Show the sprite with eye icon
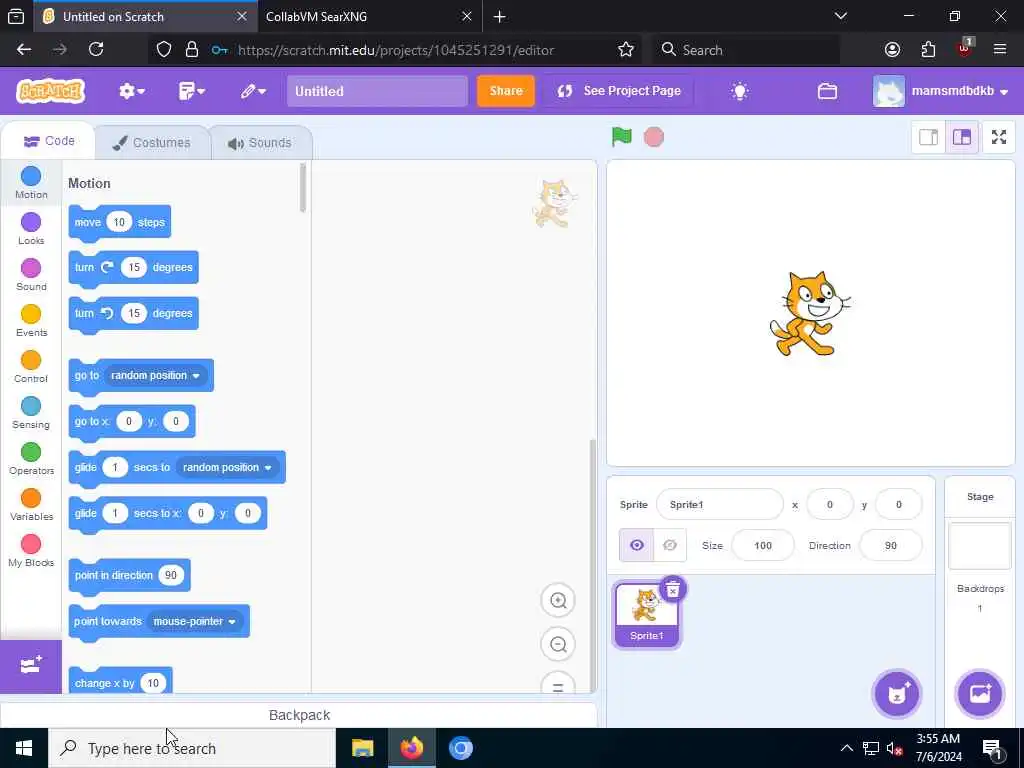This screenshot has width=1024, height=768. click(x=636, y=545)
